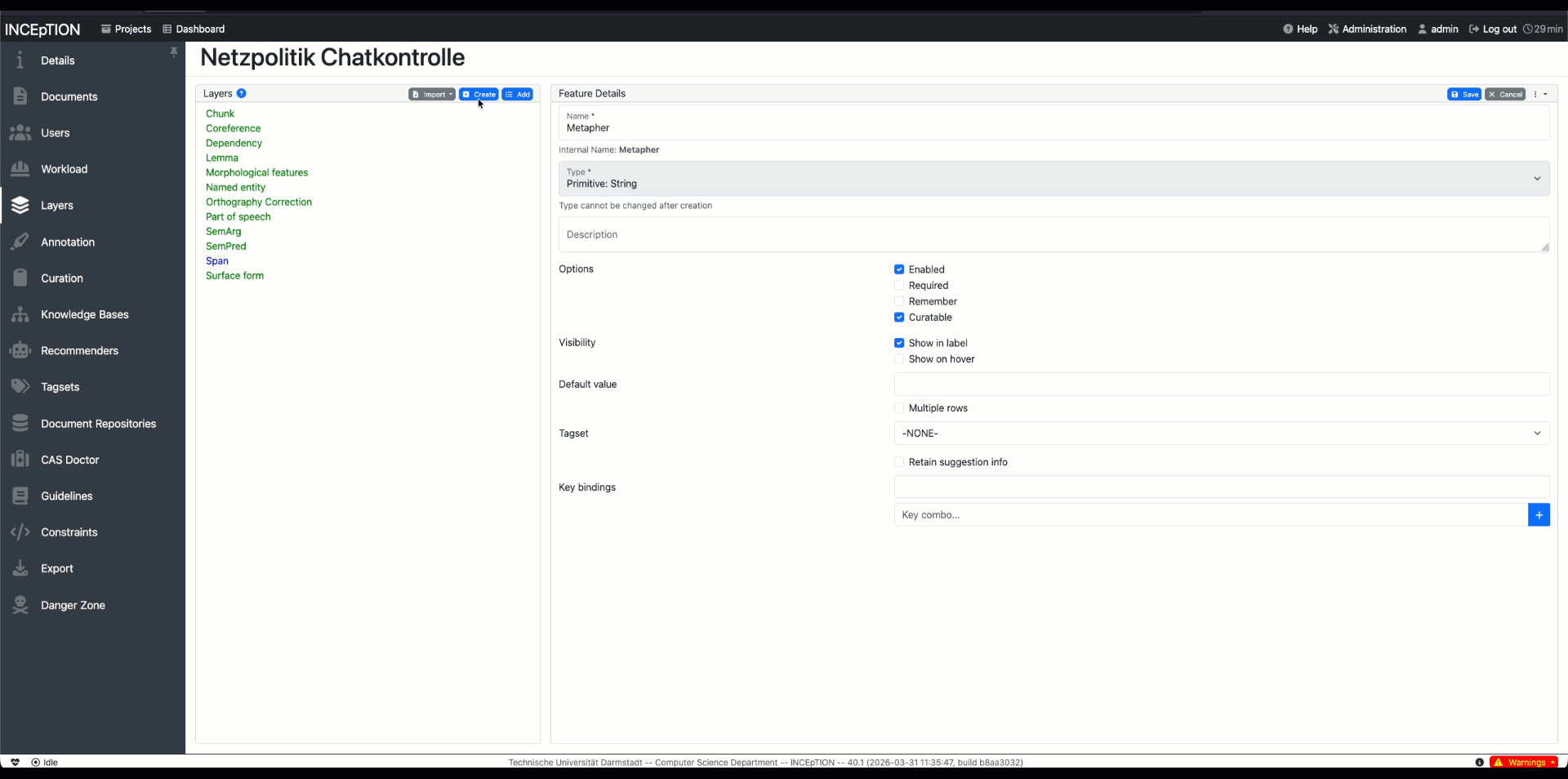Select the Dependency layer

(x=234, y=144)
